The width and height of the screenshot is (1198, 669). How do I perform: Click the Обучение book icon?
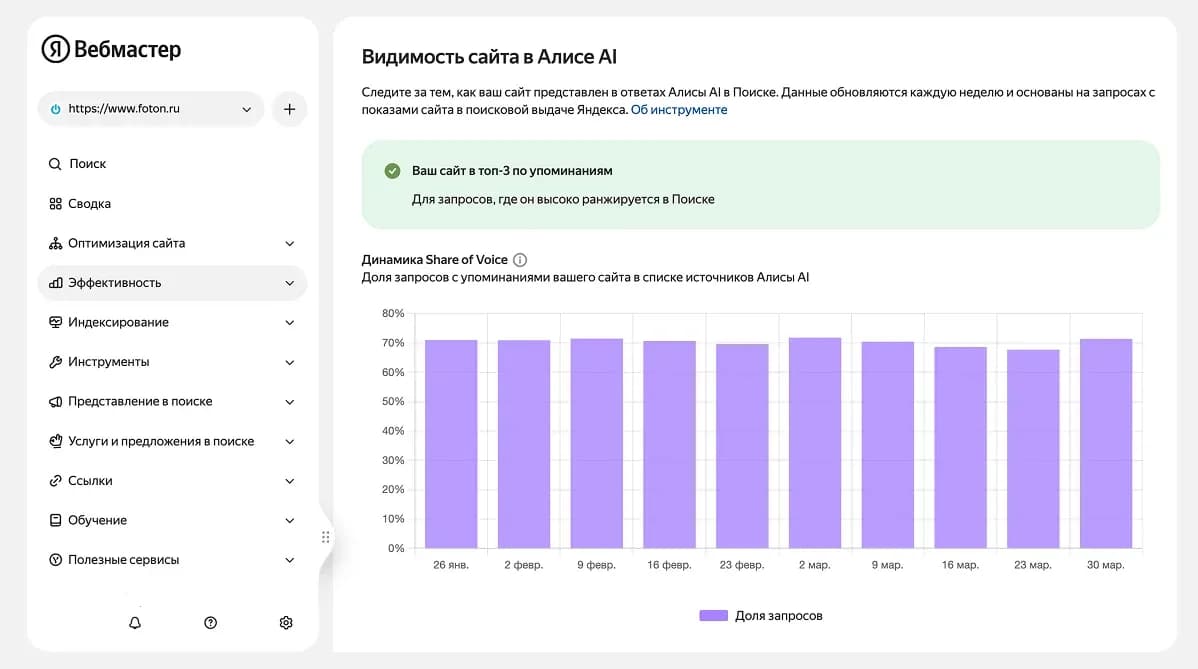tap(55, 520)
